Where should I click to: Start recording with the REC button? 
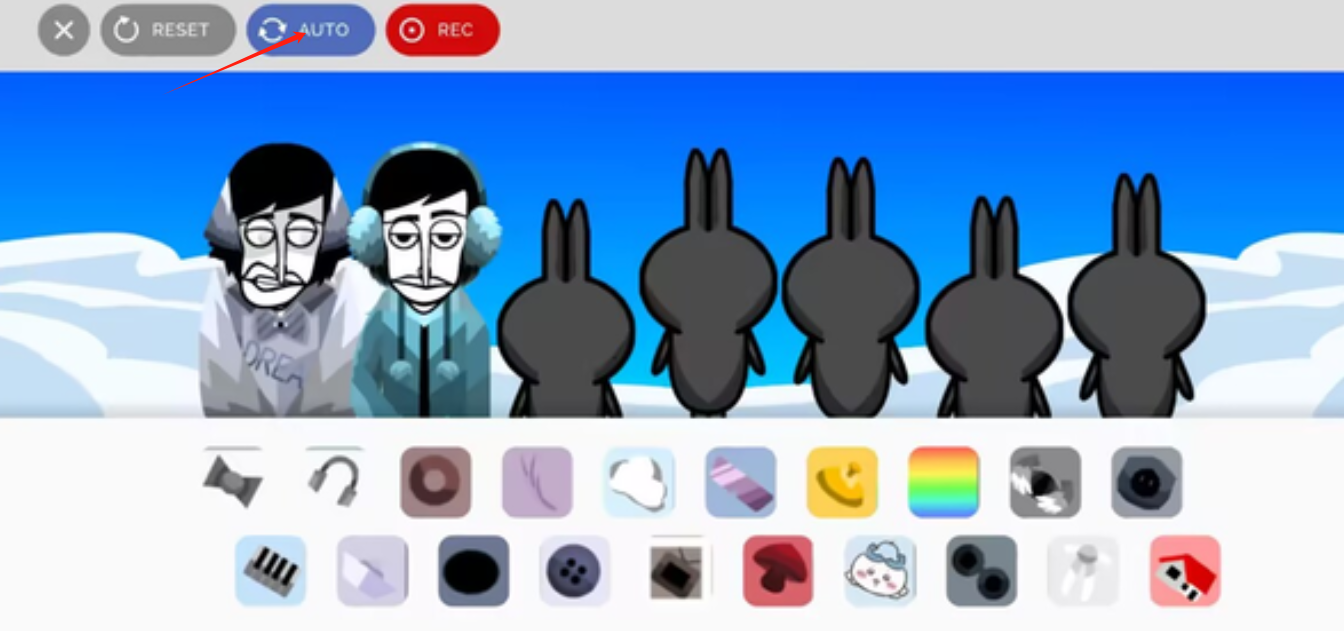click(442, 30)
